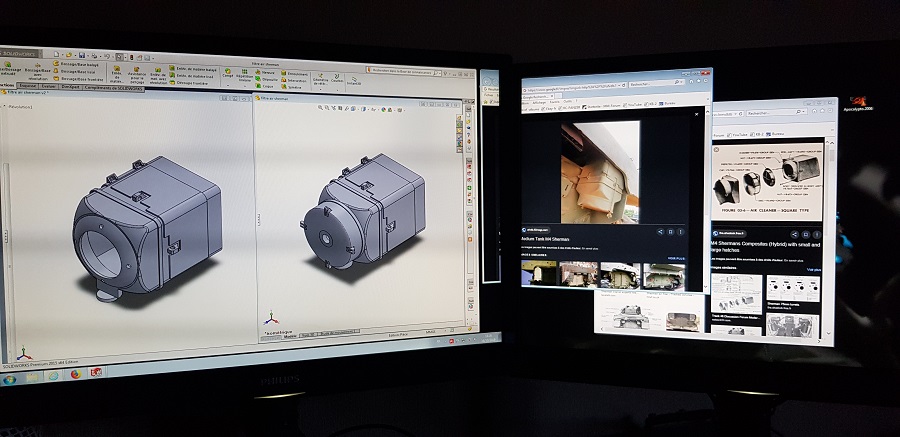Click Répétition linéaire pattern tool

coord(245,75)
